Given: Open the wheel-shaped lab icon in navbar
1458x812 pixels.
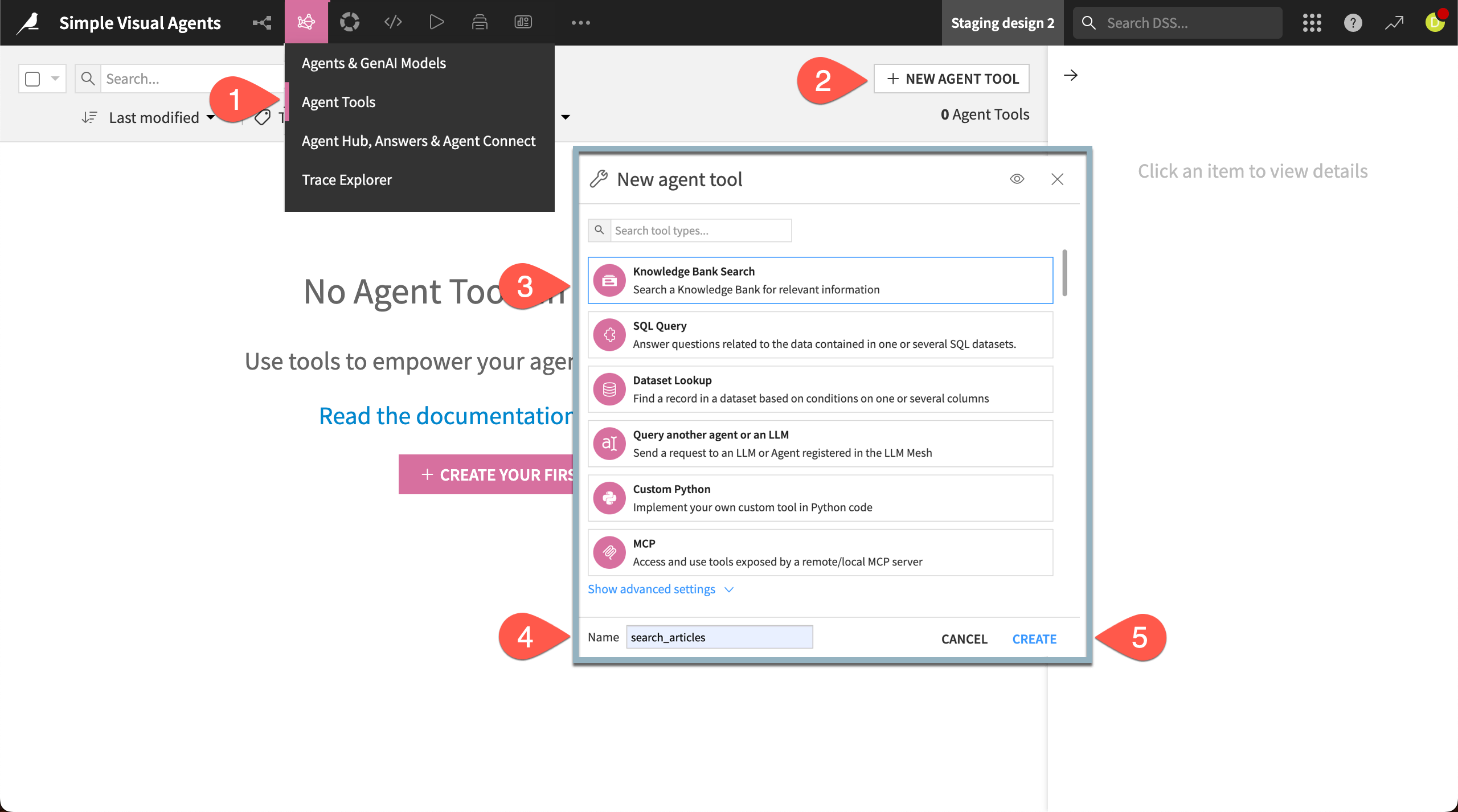Looking at the screenshot, I should (x=349, y=22).
